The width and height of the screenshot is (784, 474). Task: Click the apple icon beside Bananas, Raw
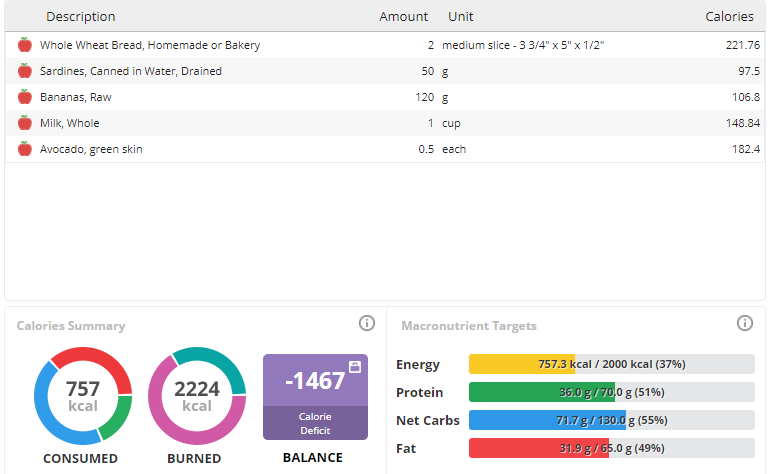point(24,97)
